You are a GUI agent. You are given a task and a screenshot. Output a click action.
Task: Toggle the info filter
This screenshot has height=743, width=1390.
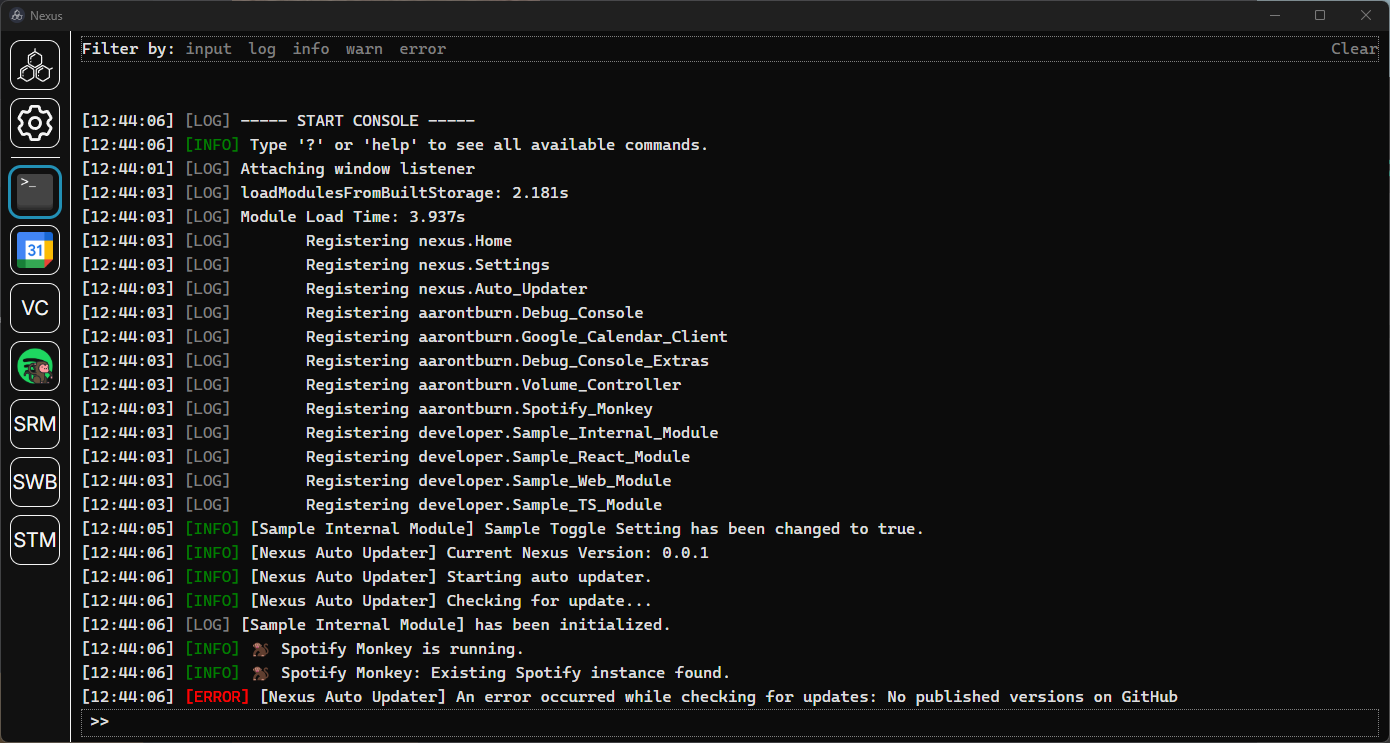point(311,49)
